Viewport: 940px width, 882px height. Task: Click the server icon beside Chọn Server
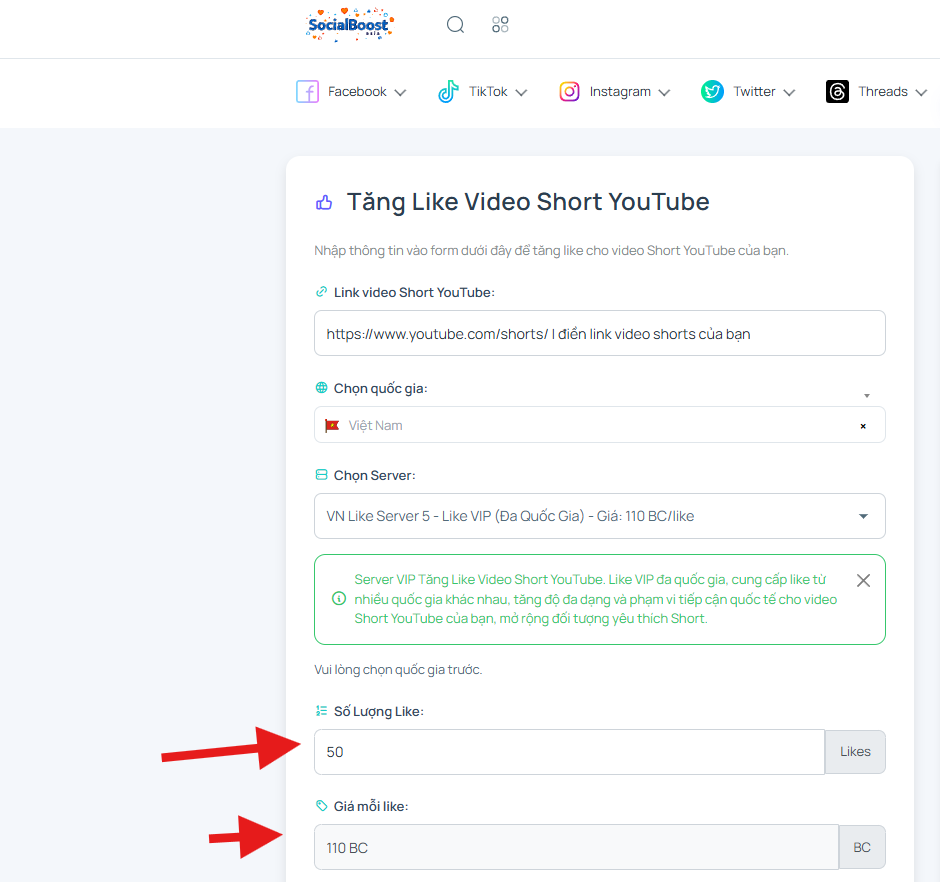click(321, 475)
